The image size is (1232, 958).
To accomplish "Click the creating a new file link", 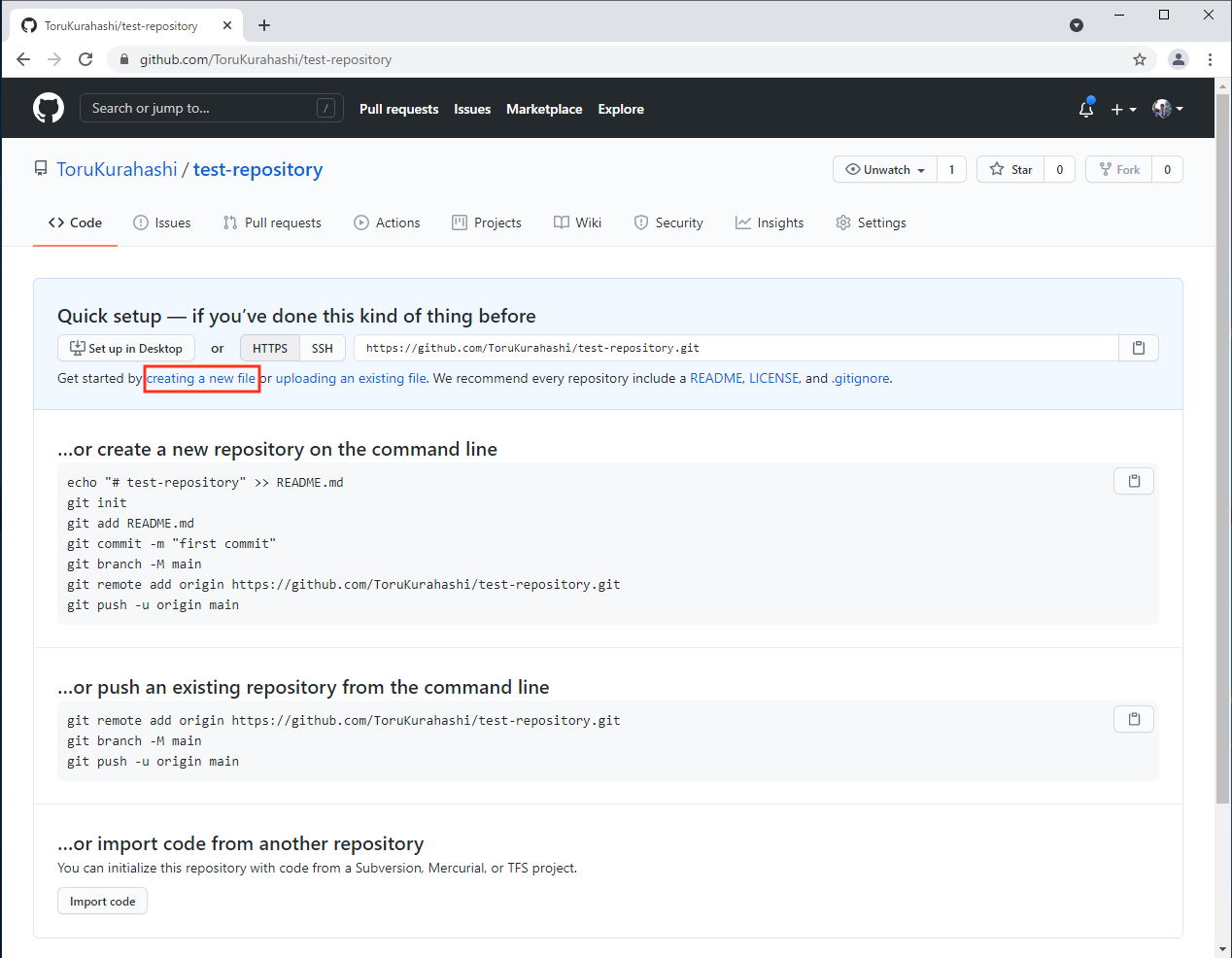I will point(201,378).
